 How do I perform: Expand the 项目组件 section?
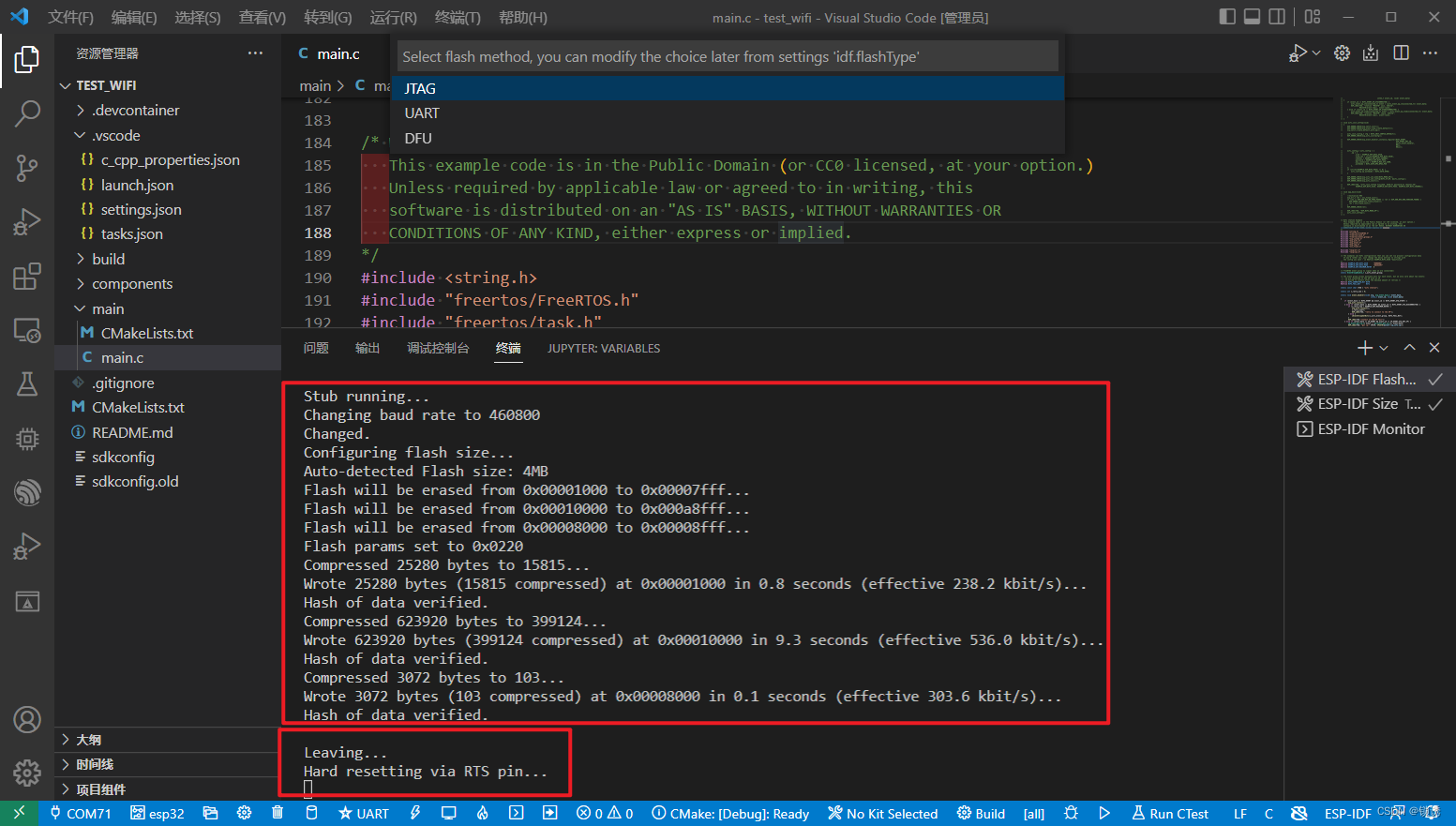click(x=167, y=788)
